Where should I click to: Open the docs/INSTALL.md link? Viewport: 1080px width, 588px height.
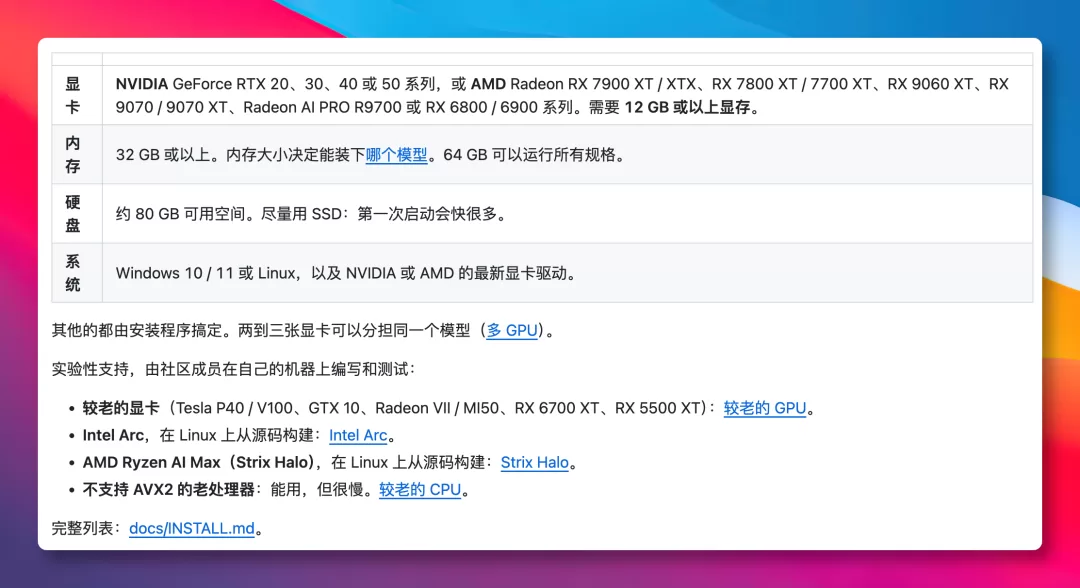point(191,529)
